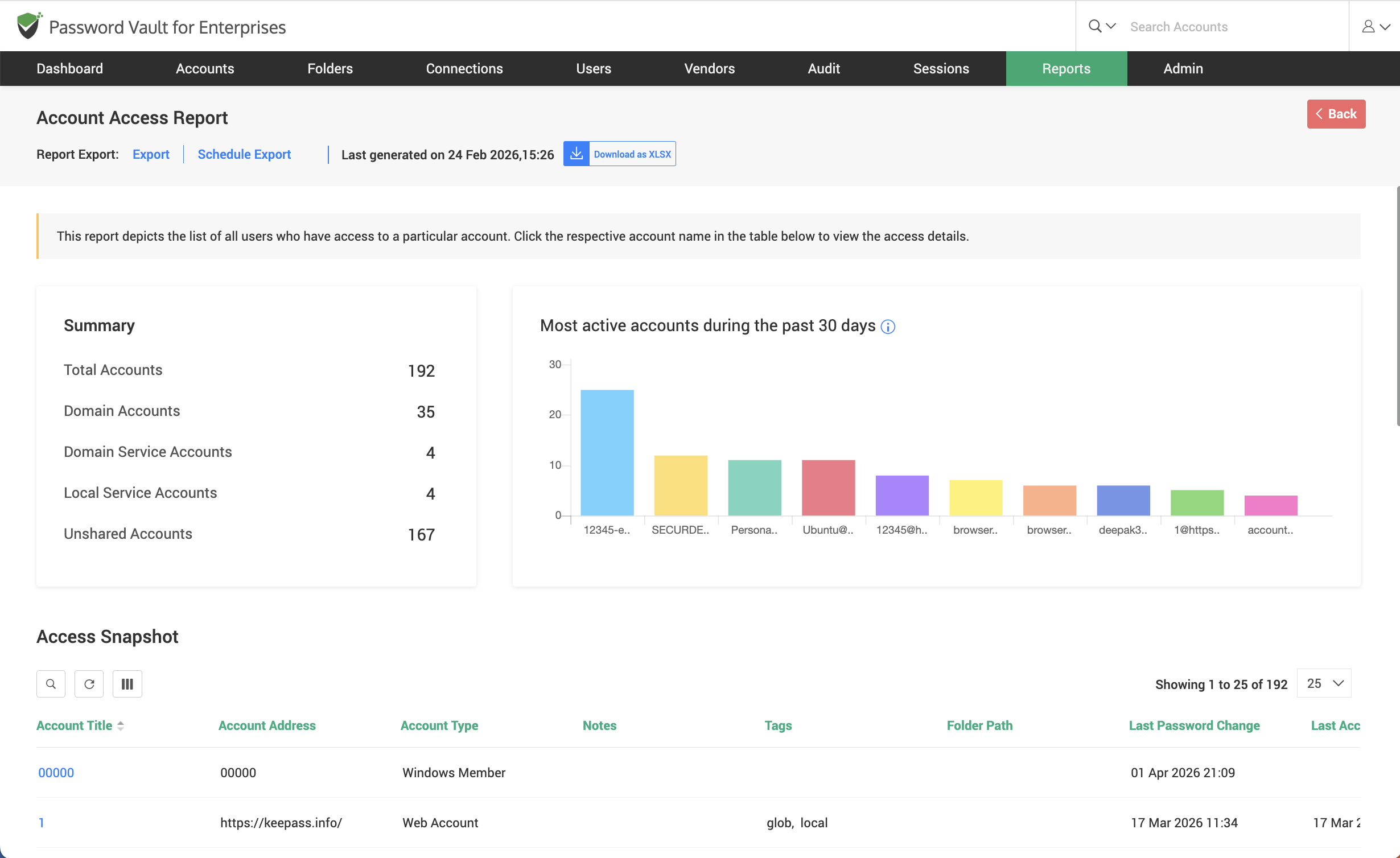Open the 00000 account link
This screenshot has width=1400, height=858.
click(56, 773)
